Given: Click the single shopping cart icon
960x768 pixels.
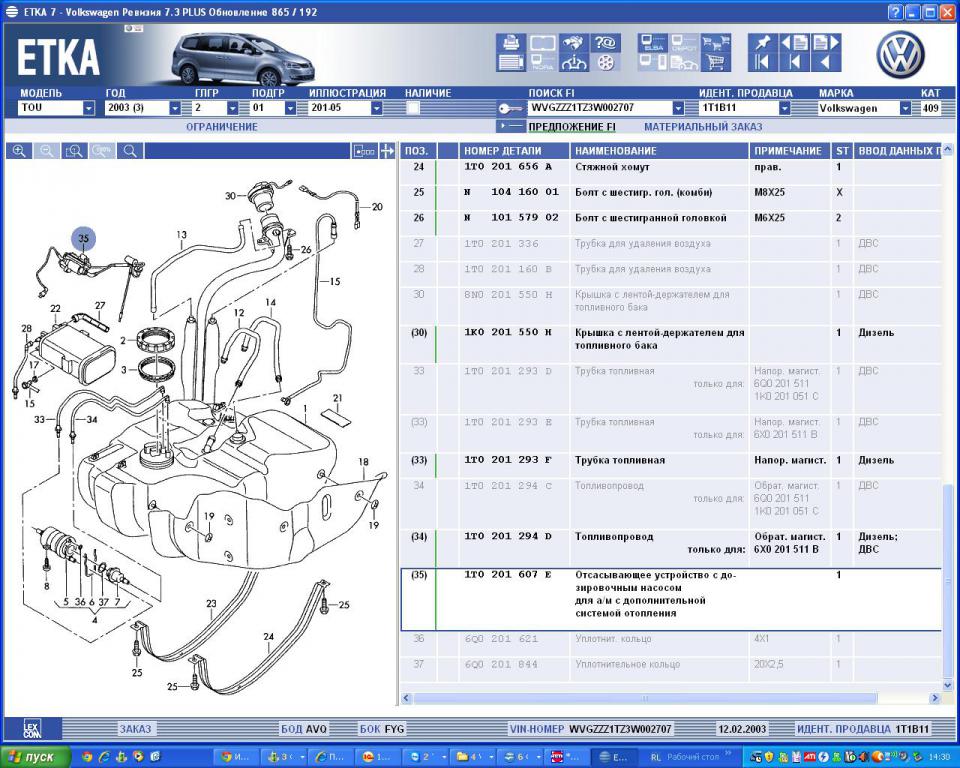Looking at the screenshot, I should pyautogui.click(x=716, y=62).
